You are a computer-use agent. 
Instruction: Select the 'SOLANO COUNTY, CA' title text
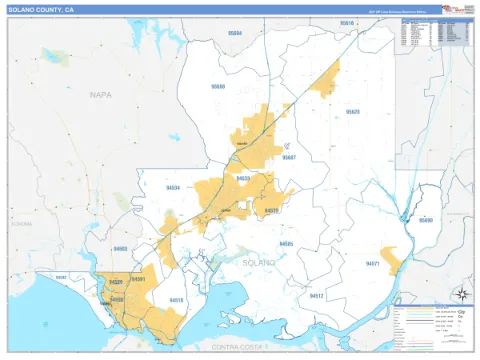[41, 10]
